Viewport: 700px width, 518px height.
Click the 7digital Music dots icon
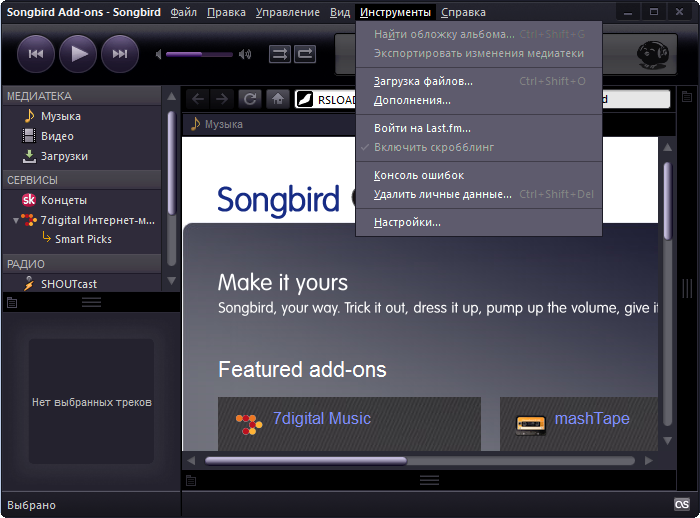pos(249,425)
